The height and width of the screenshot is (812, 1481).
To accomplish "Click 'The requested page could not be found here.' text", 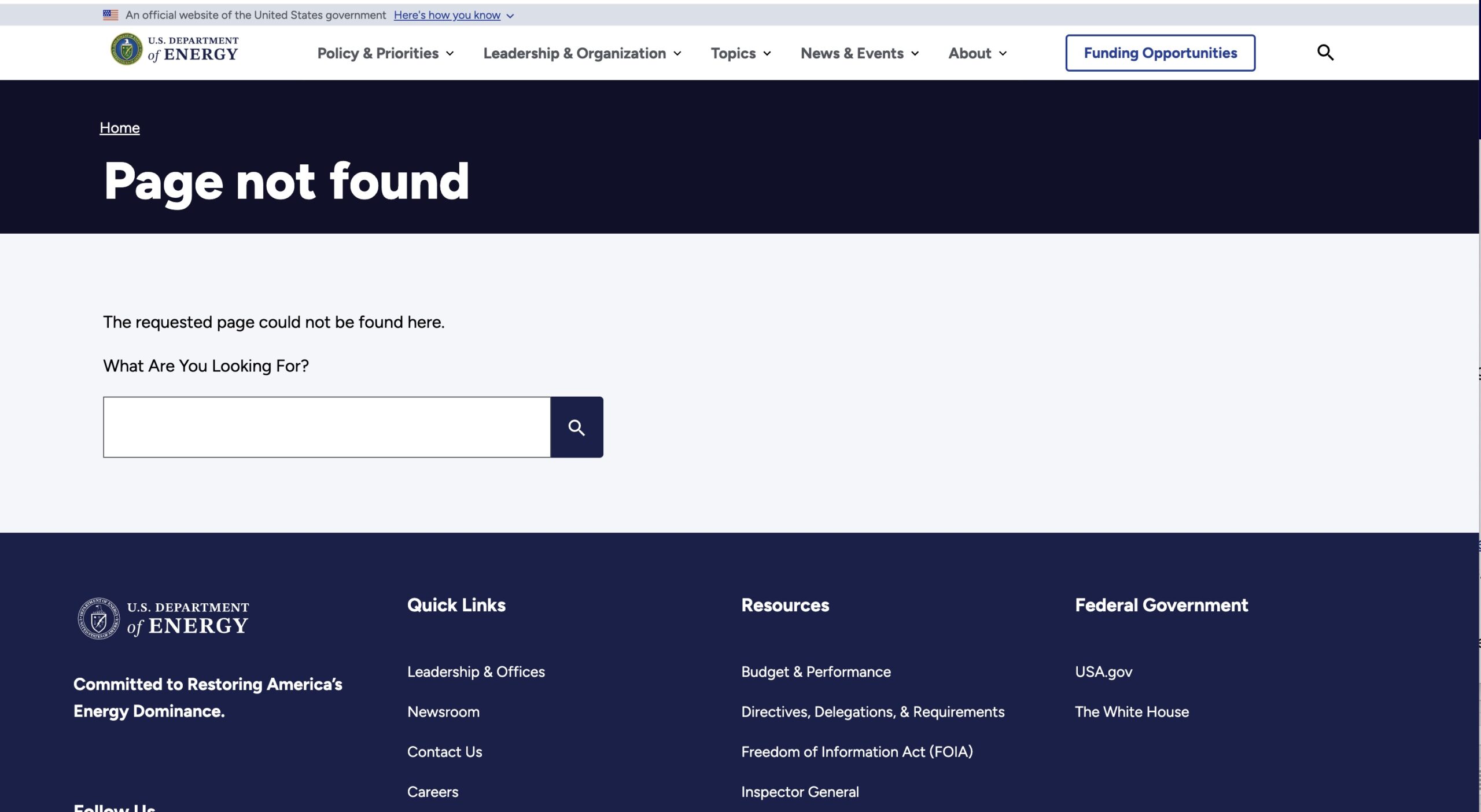I will click(274, 322).
